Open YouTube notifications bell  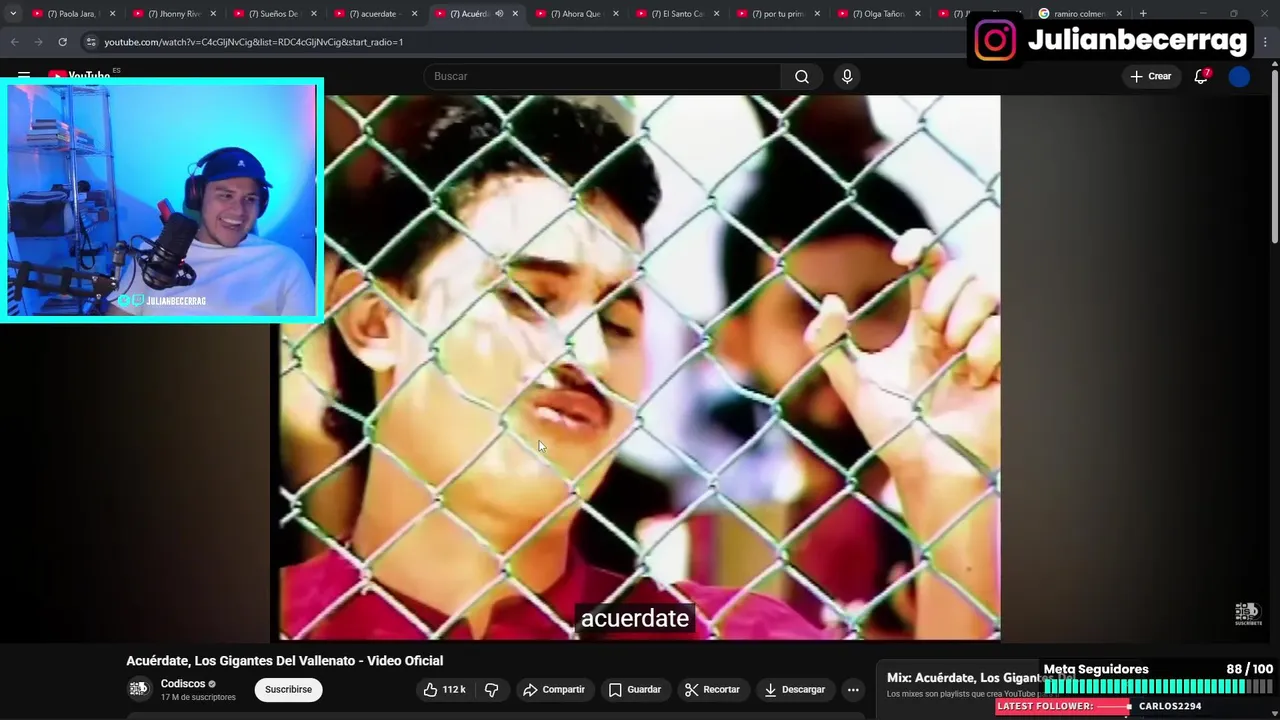pyautogui.click(x=1201, y=76)
